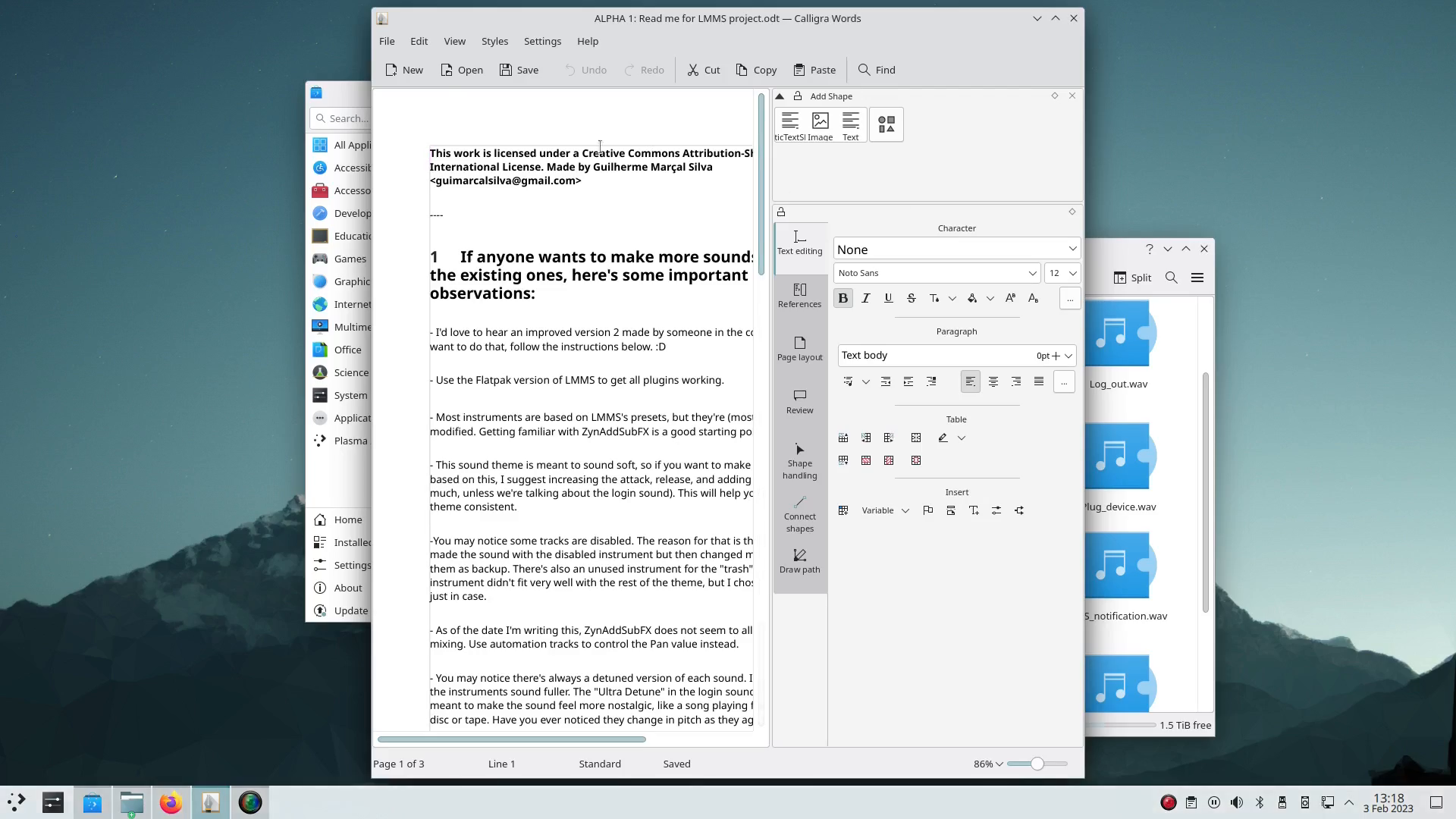Toggle subscript text formatting
1456x819 pixels.
click(x=1034, y=297)
